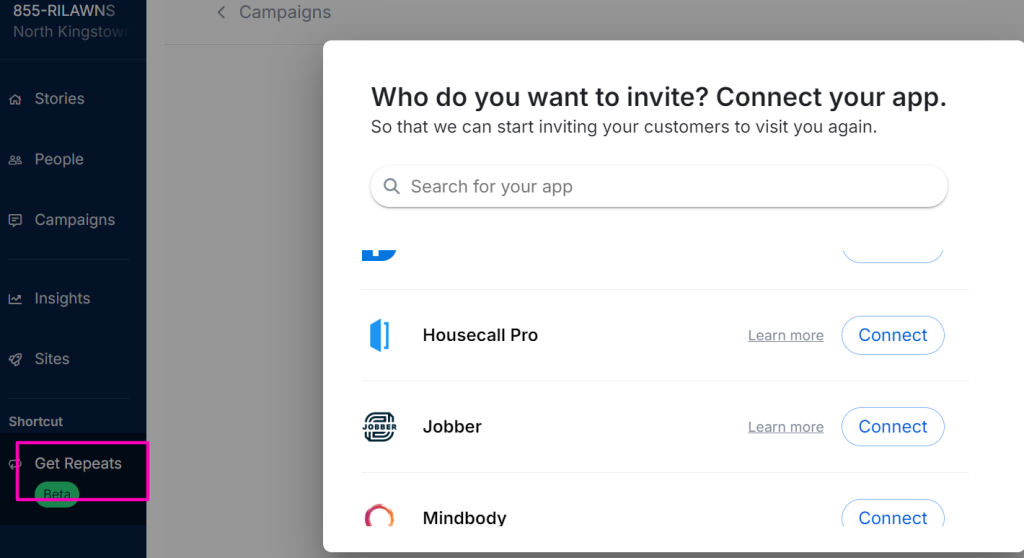Go back using the Campaigns chevron arrow
Image resolution: width=1024 pixels, height=558 pixels.
point(221,13)
